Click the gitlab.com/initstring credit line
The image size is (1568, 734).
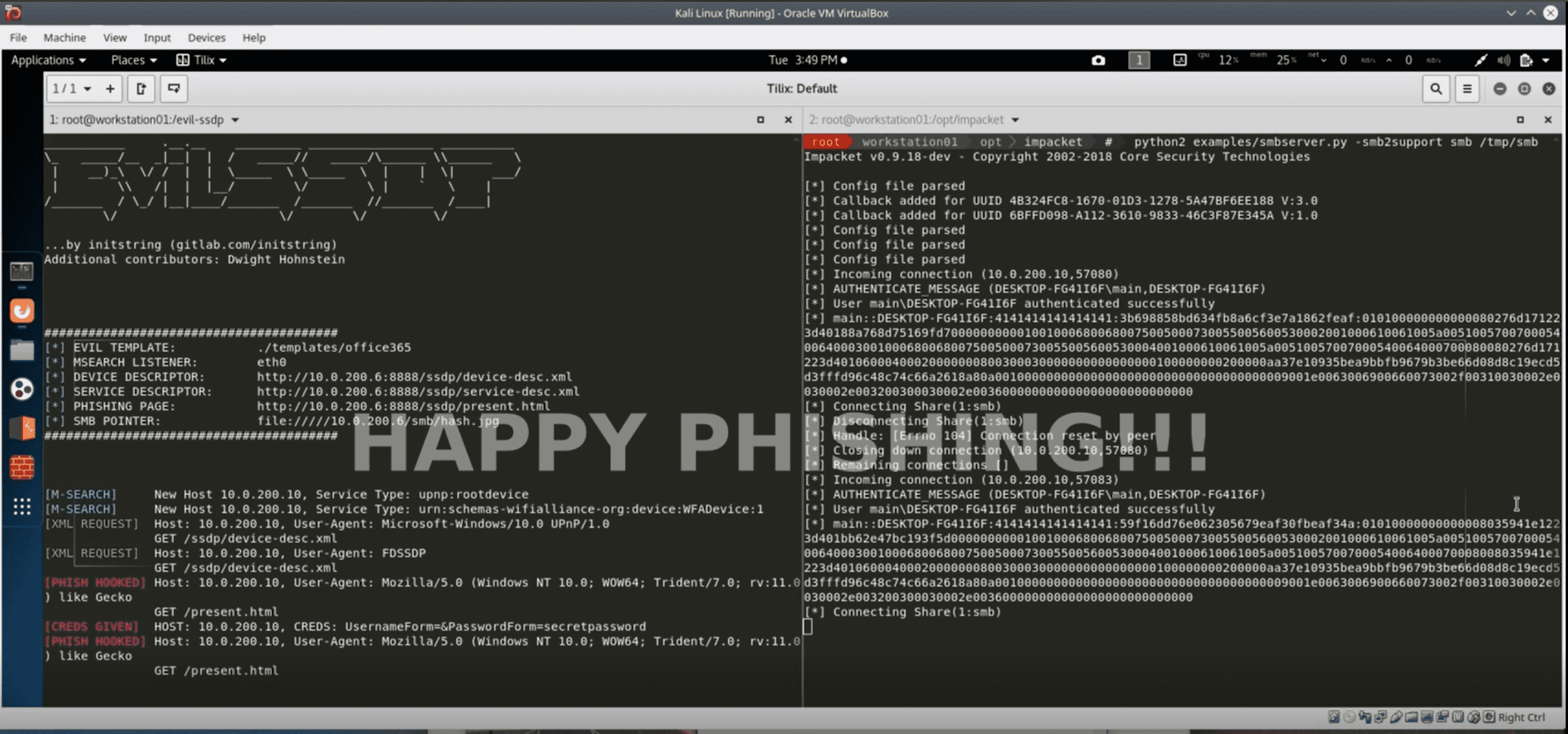coord(190,245)
